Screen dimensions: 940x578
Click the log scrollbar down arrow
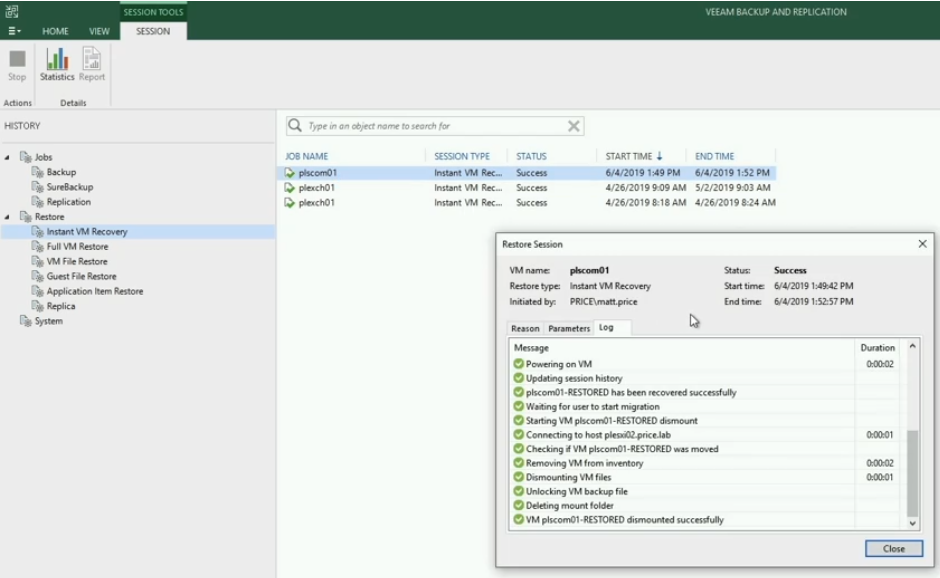click(x=912, y=523)
